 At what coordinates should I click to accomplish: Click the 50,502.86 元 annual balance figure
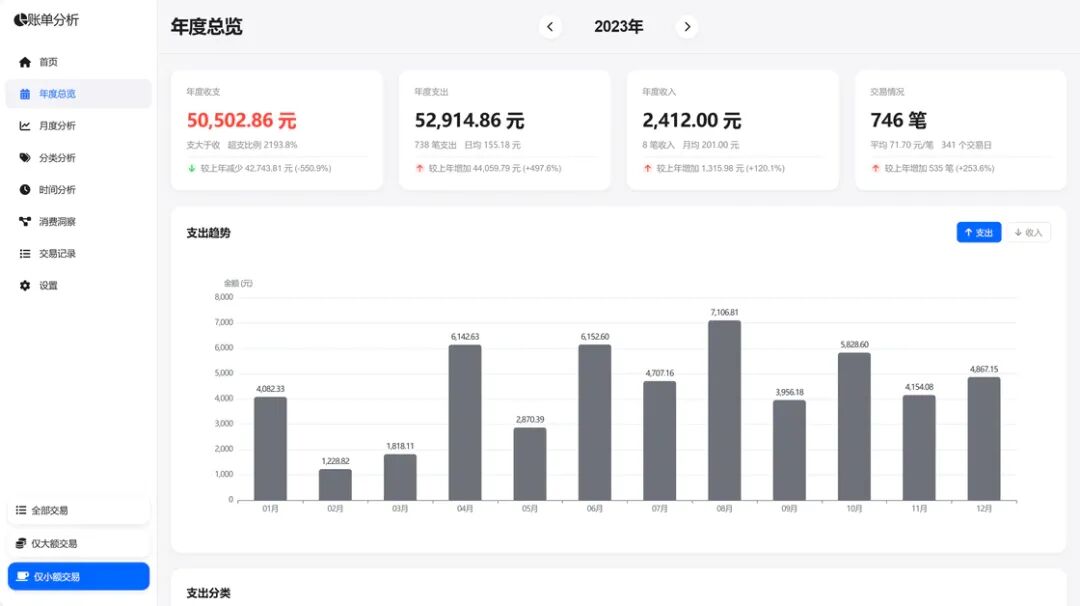(x=241, y=121)
